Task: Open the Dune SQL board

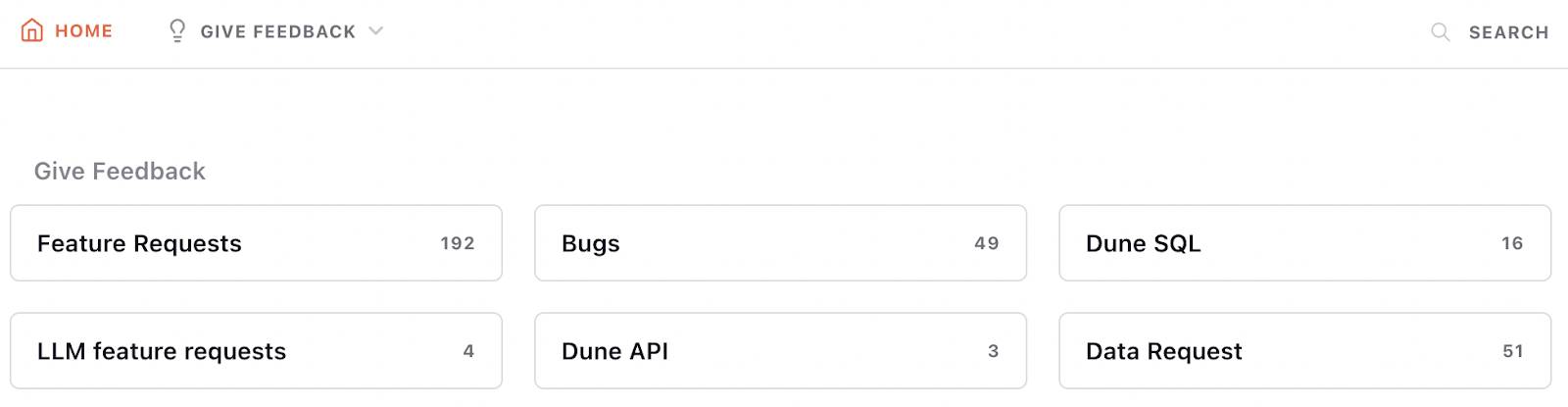Action: (x=1304, y=243)
